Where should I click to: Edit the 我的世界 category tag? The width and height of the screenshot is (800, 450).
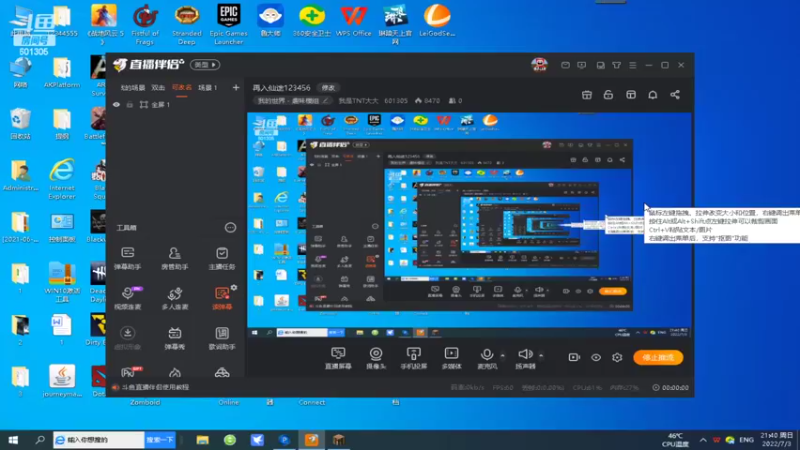(x=292, y=101)
